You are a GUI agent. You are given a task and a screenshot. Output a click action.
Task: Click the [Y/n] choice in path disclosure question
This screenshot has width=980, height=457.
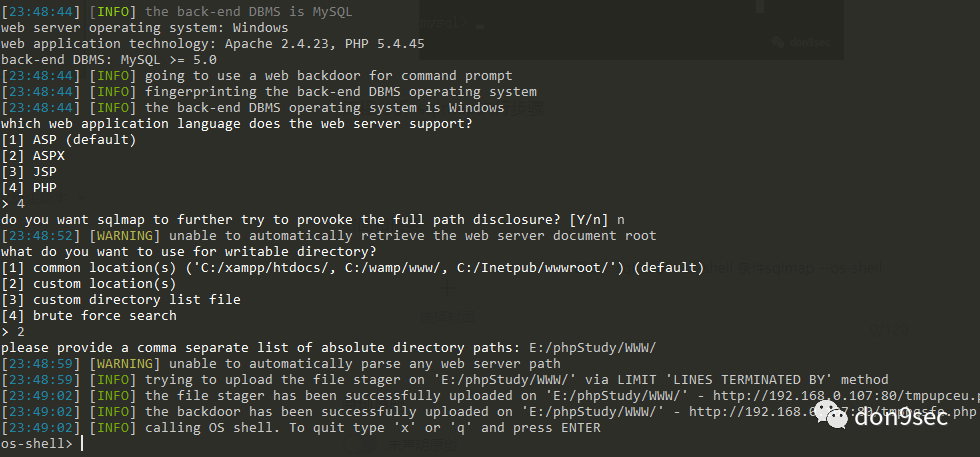(x=589, y=219)
